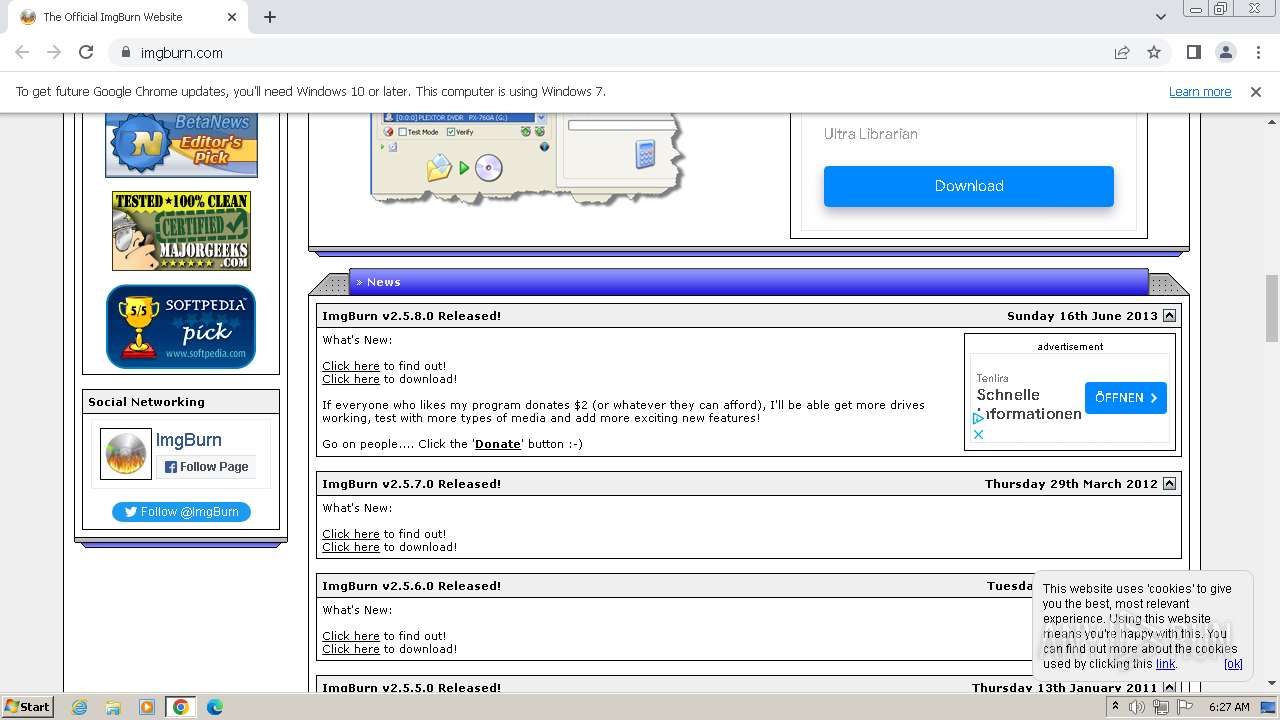Click the ad info triangle icon

tap(978, 419)
